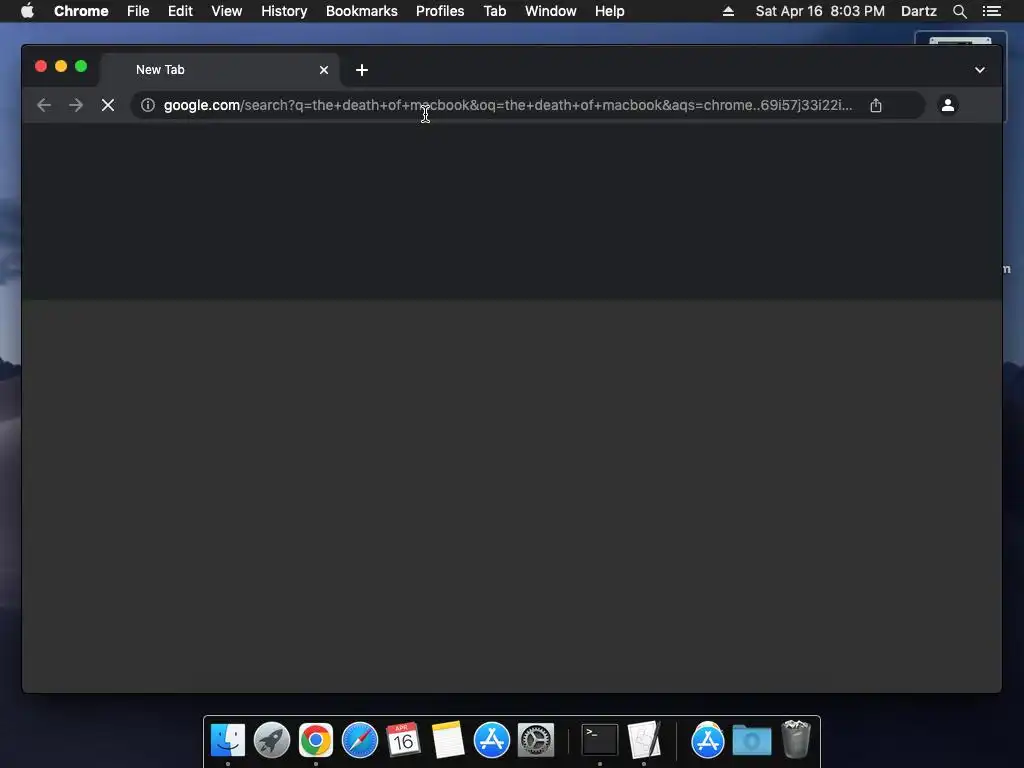
Task: Expand the tab search chevron
Action: tap(980, 70)
